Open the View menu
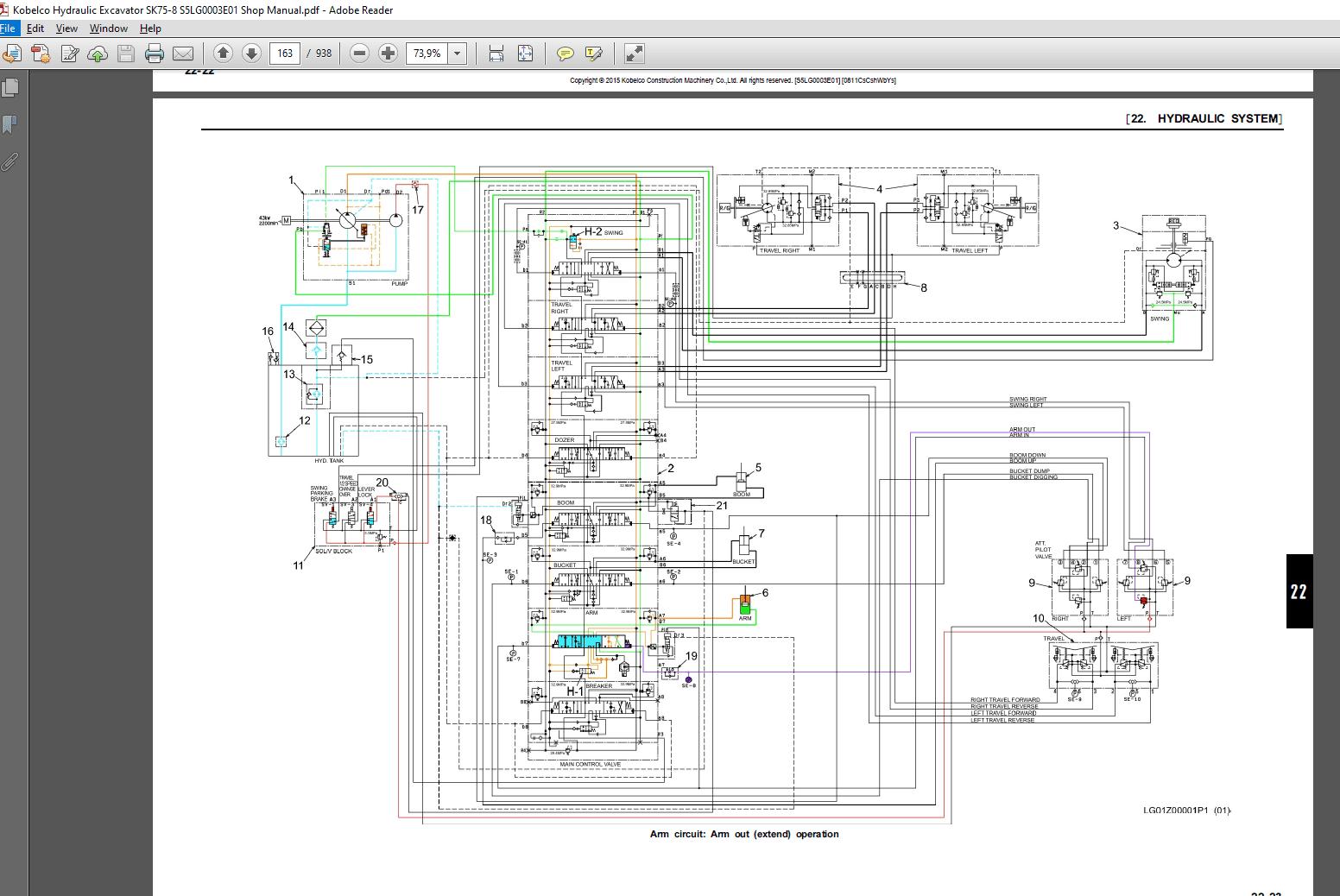 (66, 28)
